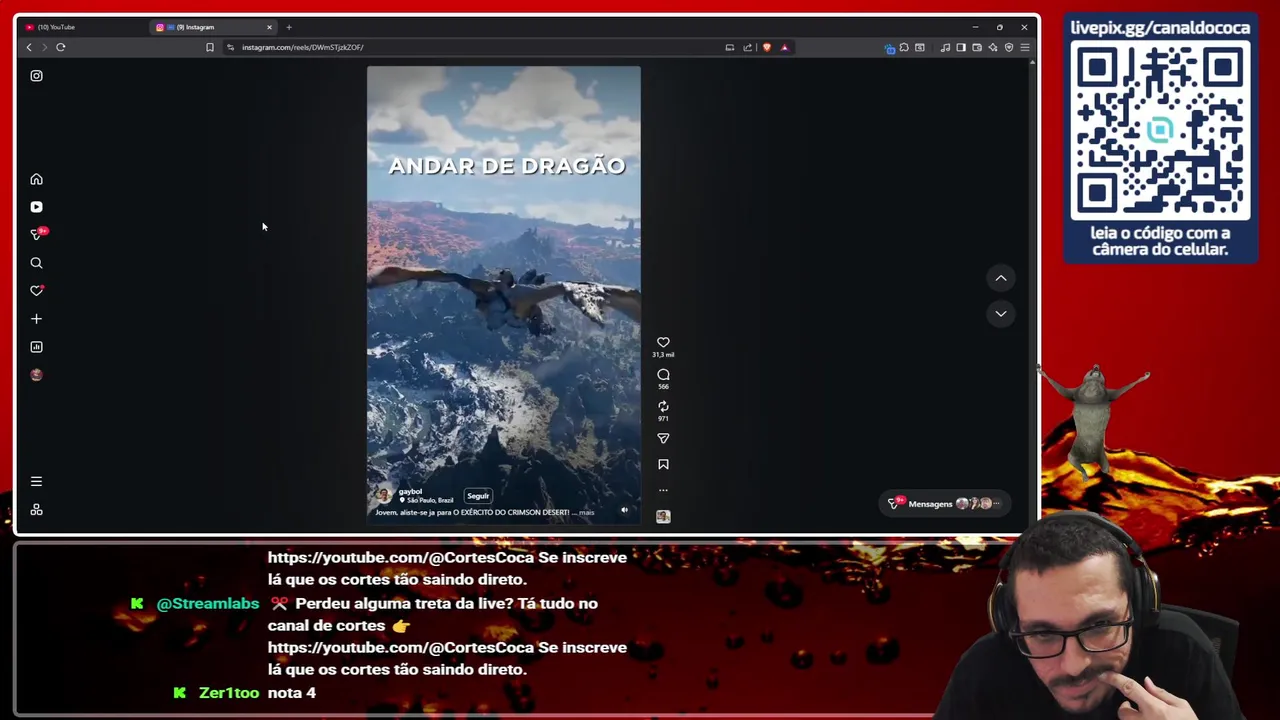Open direct messages from the sidebar
1280x720 pixels.
coord(37,234)
